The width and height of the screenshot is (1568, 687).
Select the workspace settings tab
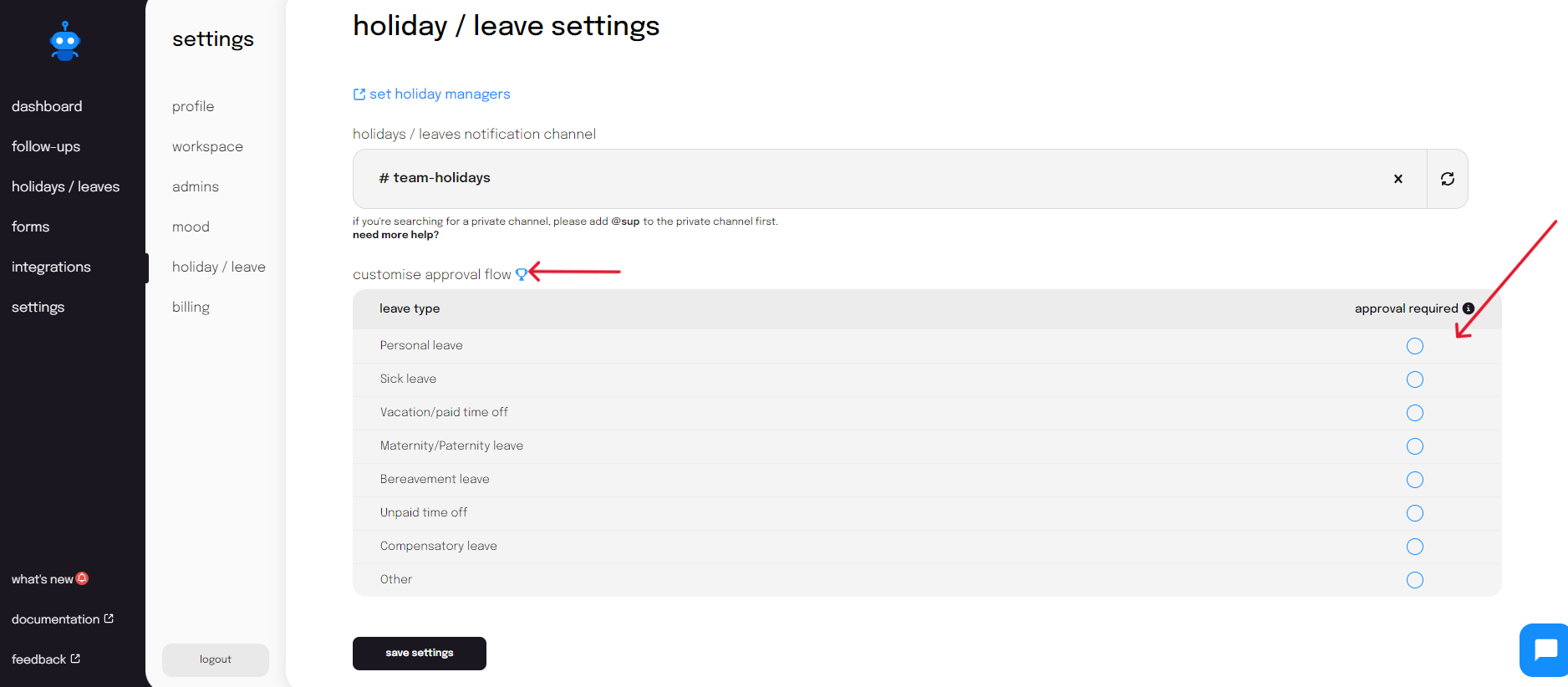point(207,146)
